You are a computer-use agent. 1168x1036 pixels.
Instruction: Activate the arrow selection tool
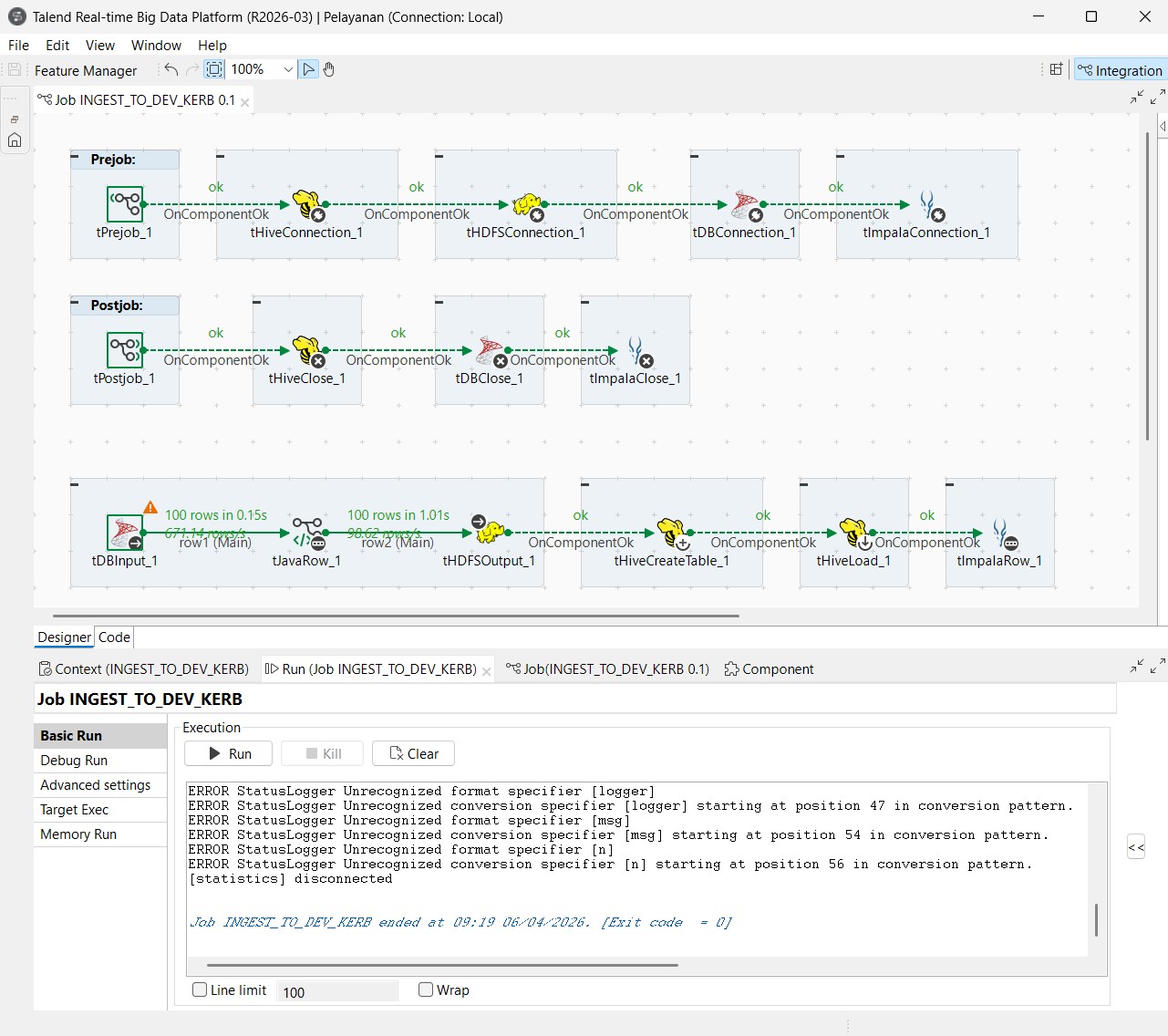pos(309,69)
